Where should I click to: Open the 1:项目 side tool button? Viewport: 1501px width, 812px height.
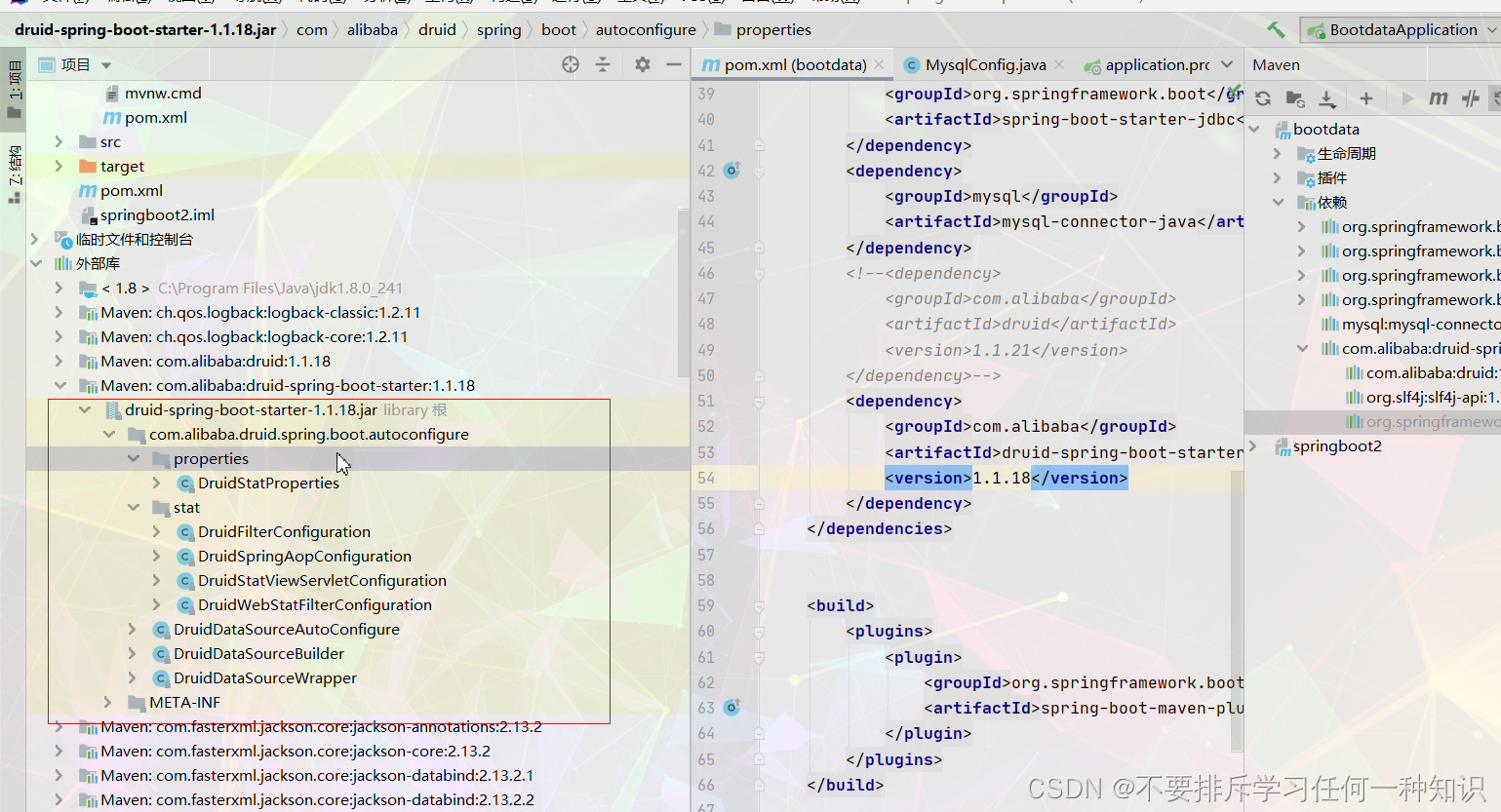pos(14,89)
